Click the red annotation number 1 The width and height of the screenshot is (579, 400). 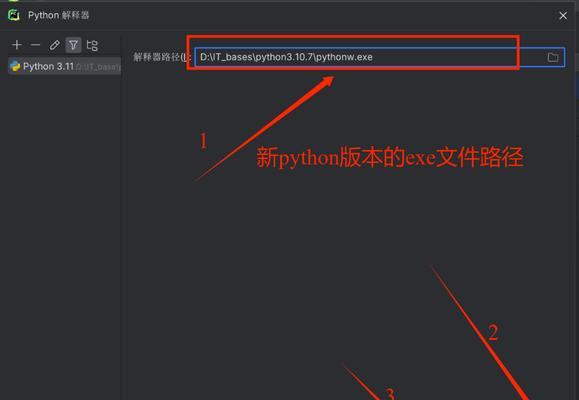coord(203,141)
